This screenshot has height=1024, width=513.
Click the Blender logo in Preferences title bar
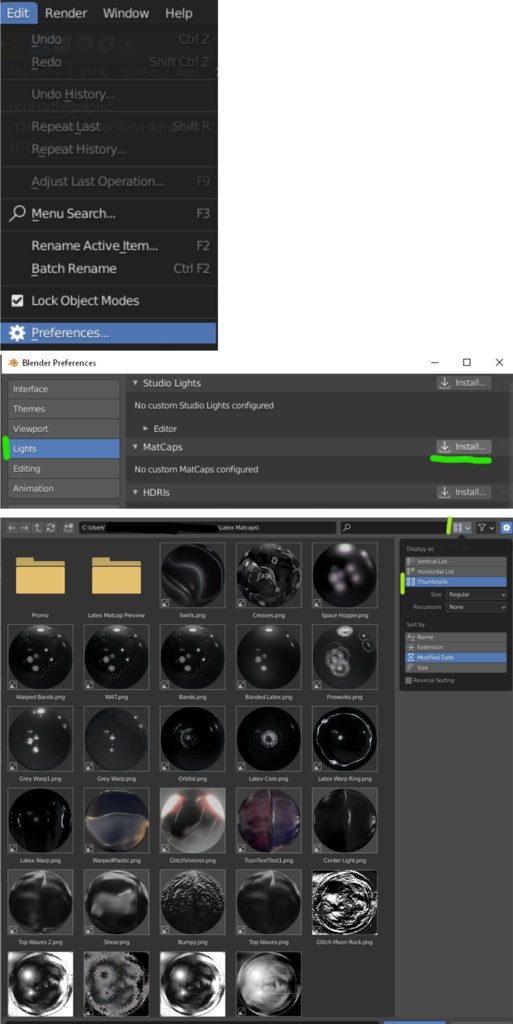tap(13, 362)
